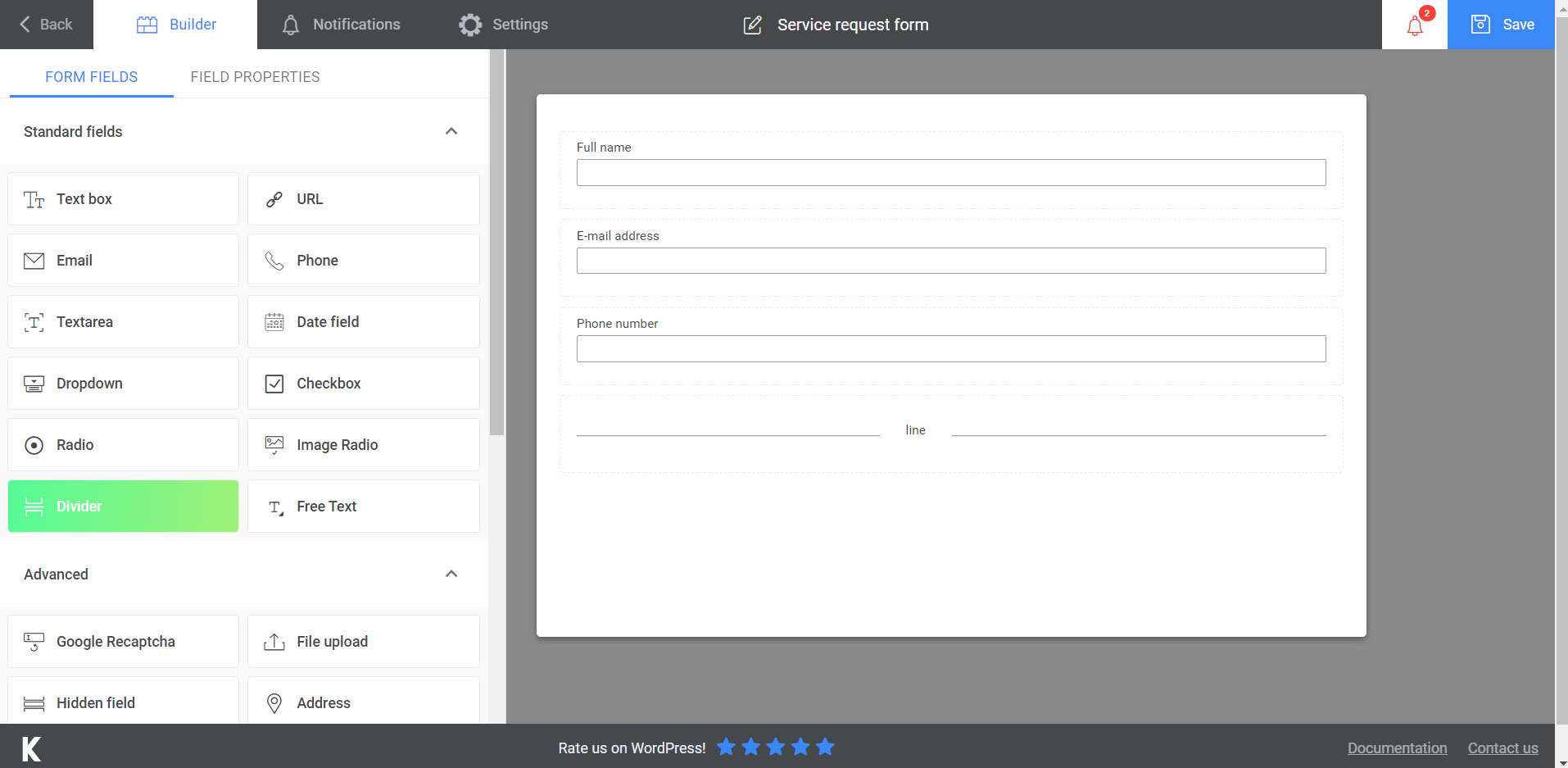Image resolution: width=1568 pixels, height=768 pixels.
Task: Collapse the Advanced section
Action: coord(451,574)
